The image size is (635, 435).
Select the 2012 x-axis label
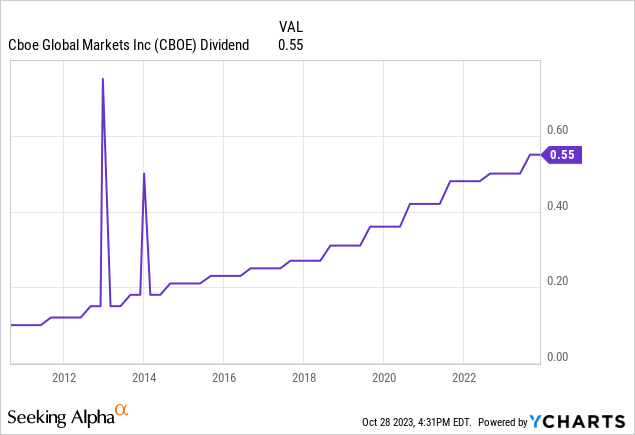point(63,378)
